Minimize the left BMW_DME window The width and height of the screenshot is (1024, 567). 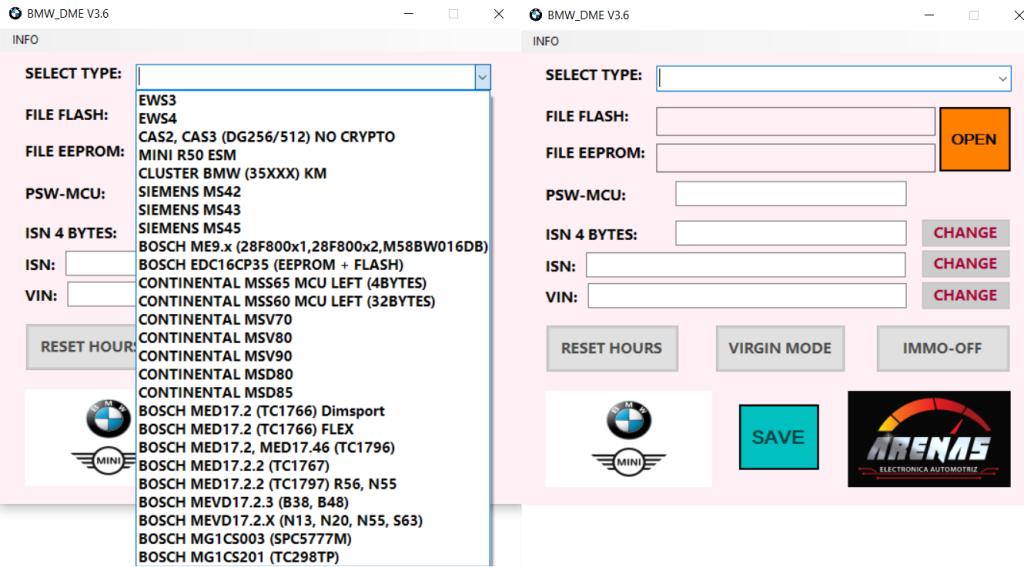click(409, 14)
